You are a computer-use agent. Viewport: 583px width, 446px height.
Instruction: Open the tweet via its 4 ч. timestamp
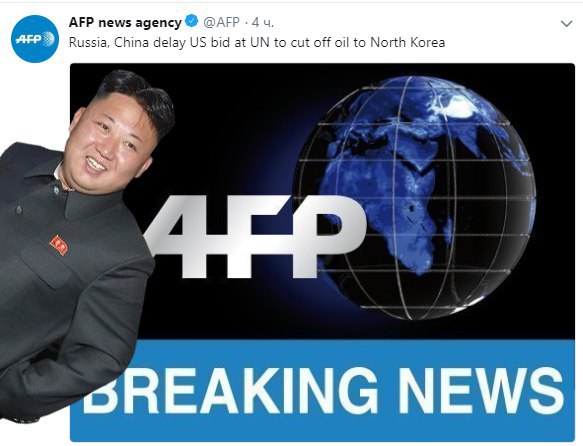[x=262, y=22]
